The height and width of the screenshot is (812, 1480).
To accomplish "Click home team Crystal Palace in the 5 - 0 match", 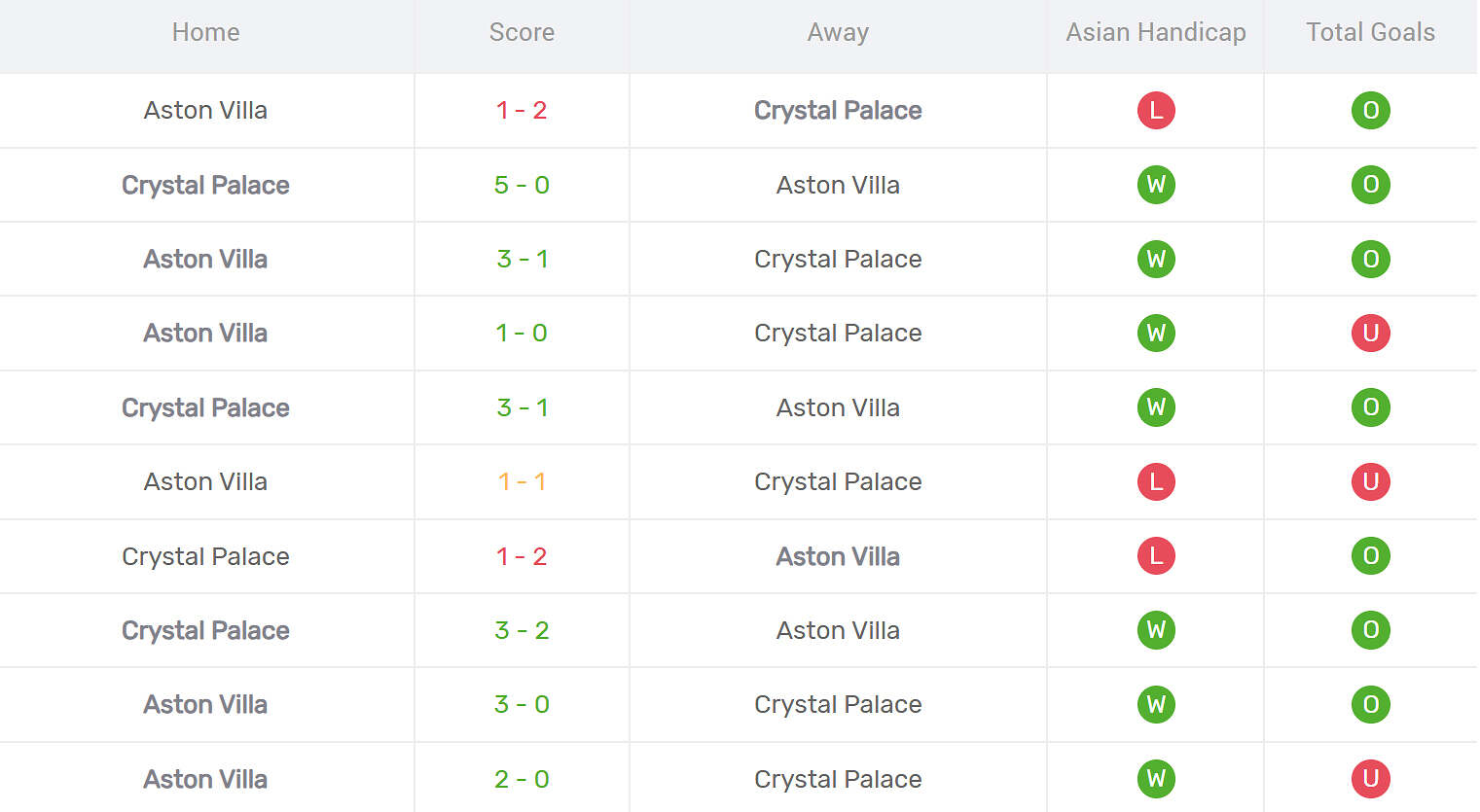I will pos(205,185).
